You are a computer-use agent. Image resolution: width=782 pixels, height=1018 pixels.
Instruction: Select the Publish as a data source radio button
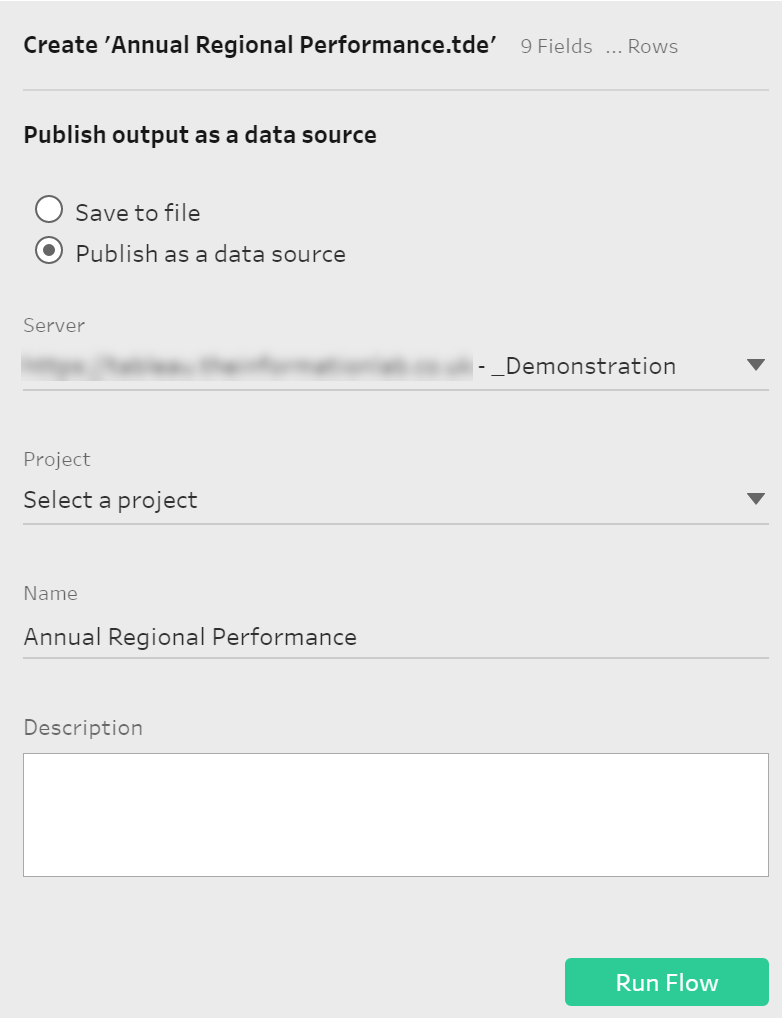tap(49, 251)
